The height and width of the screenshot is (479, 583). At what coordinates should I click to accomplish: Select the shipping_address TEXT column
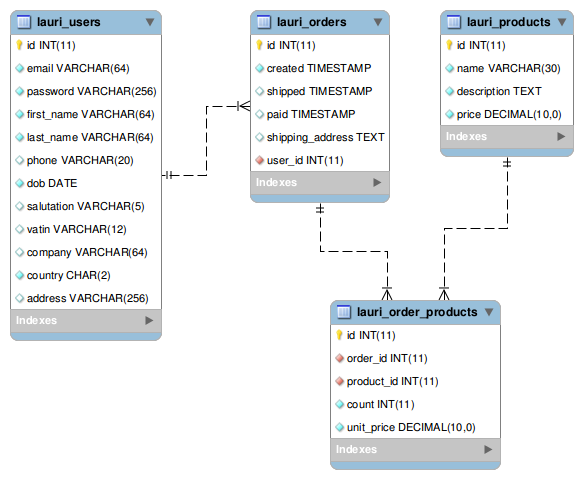click(320, 137)
